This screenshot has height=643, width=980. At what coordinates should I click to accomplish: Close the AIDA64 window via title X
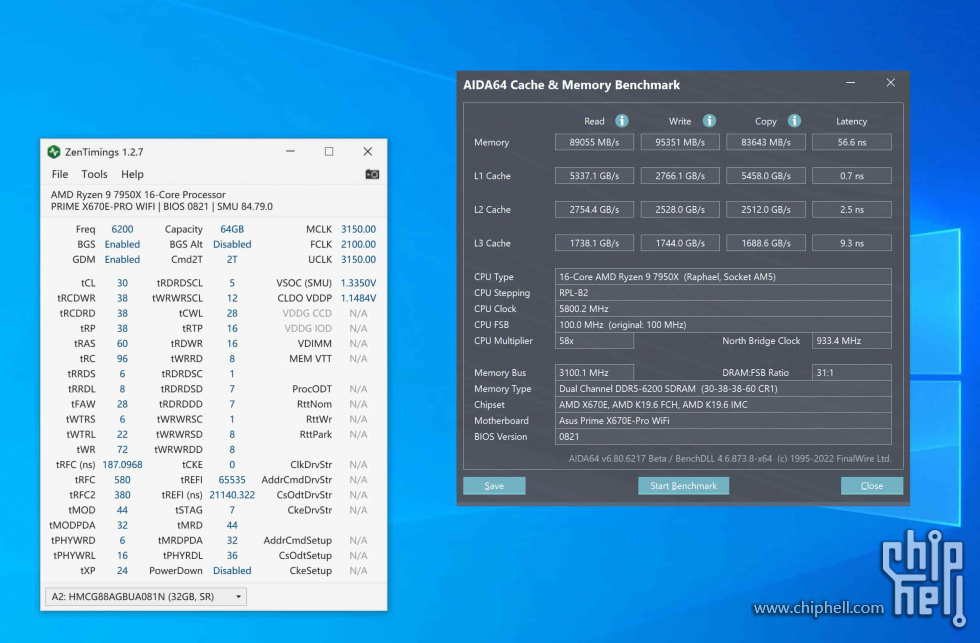point(891,82)
